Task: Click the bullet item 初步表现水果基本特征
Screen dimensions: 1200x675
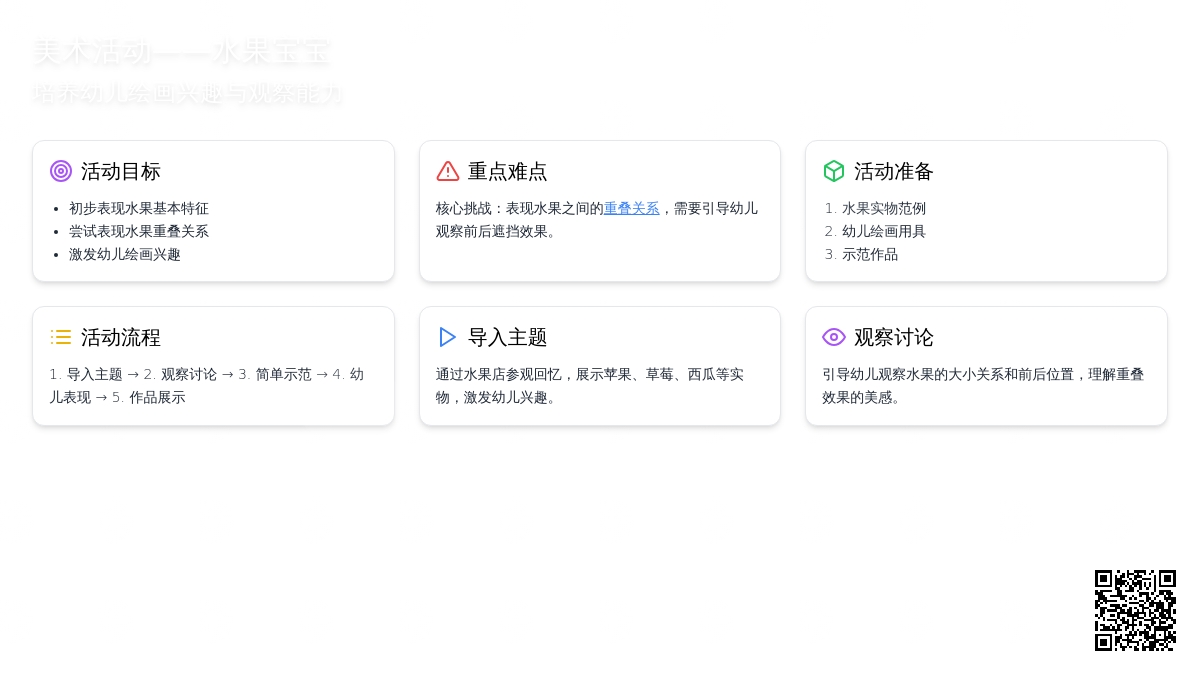Action: point(139,208)
